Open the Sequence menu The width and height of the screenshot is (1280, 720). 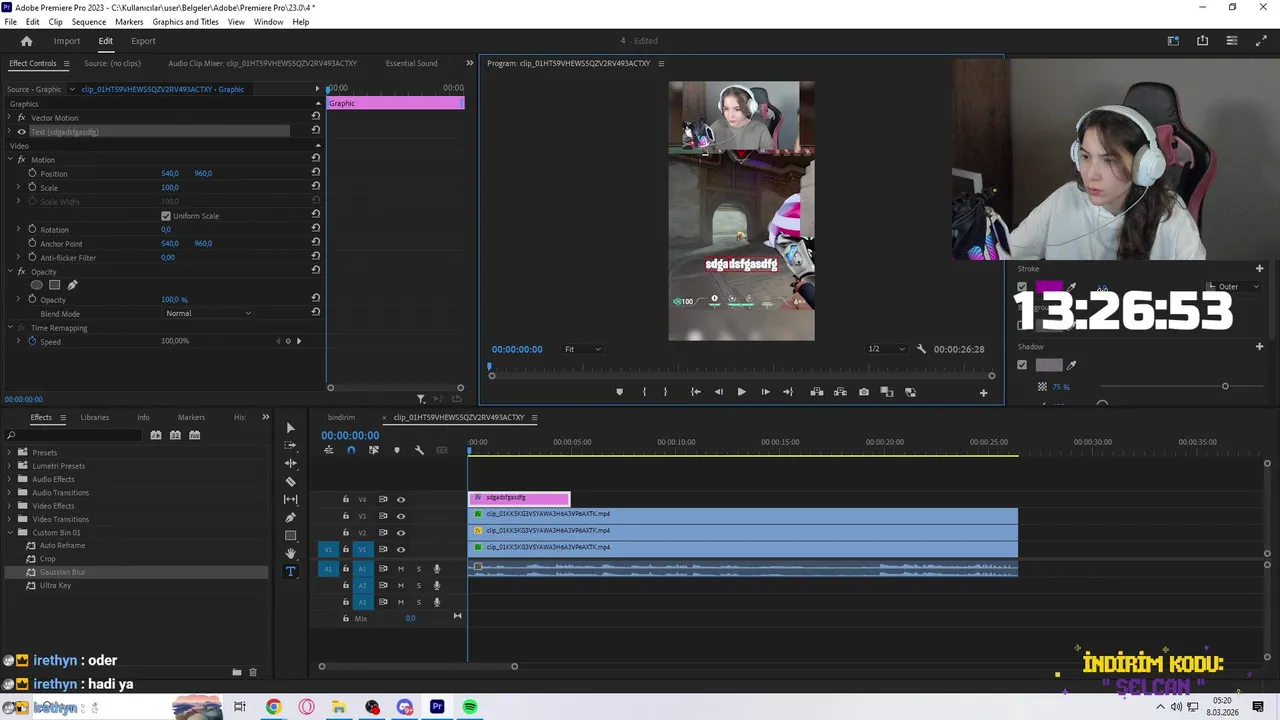(88, 22)
